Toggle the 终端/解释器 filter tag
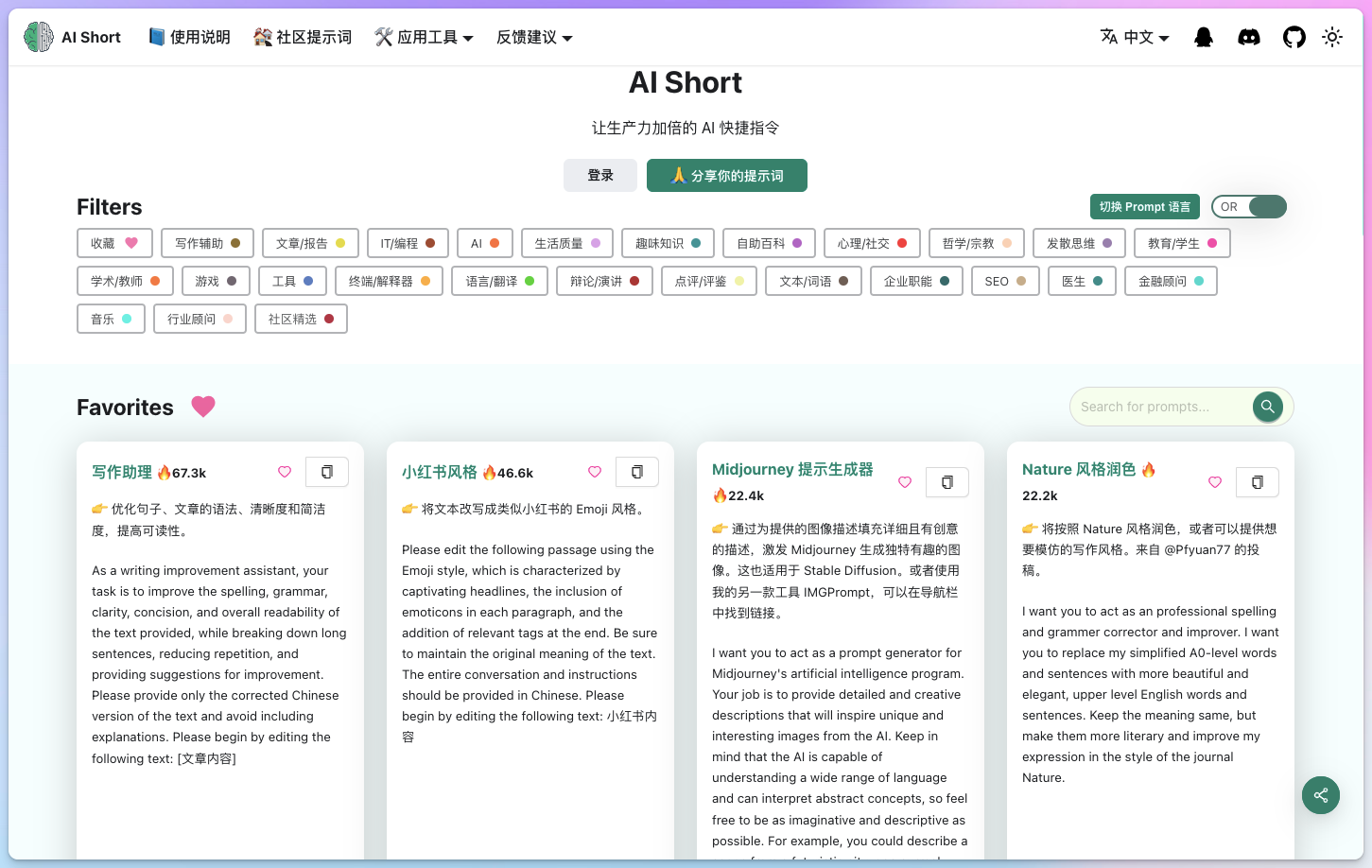Viewport: 1372px width, 868px height. [x=389, y=281]
